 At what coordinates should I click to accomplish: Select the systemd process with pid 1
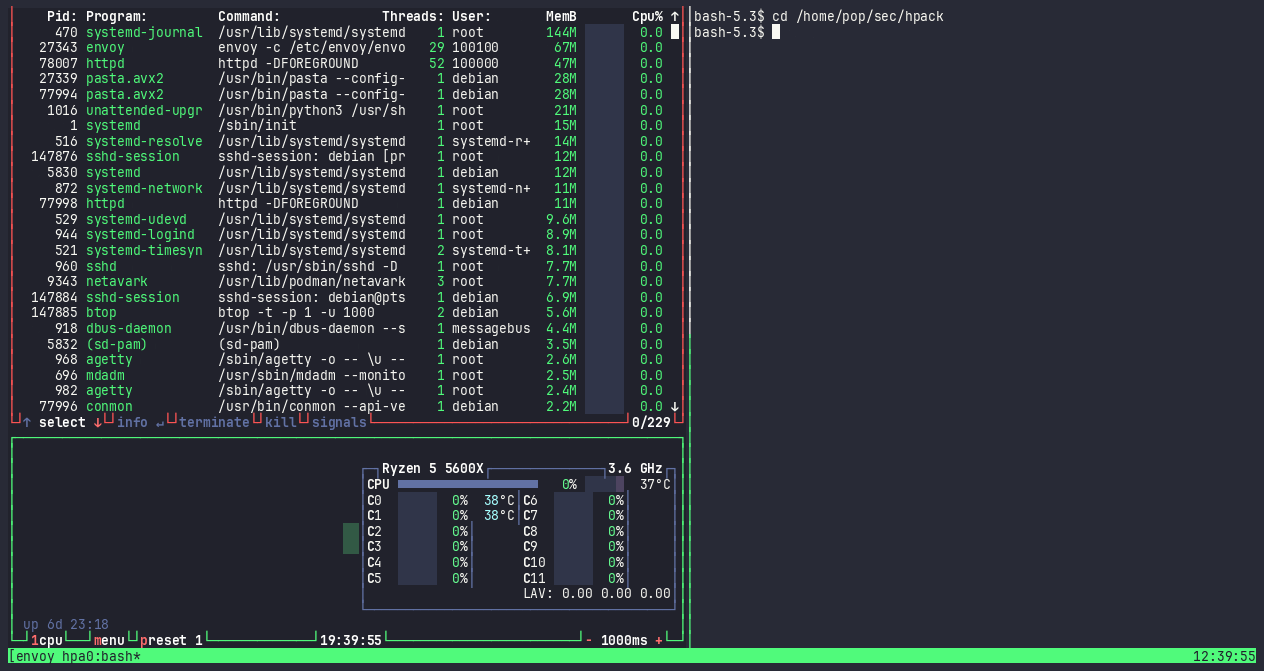pyautogui.click(x=342, y=126)
